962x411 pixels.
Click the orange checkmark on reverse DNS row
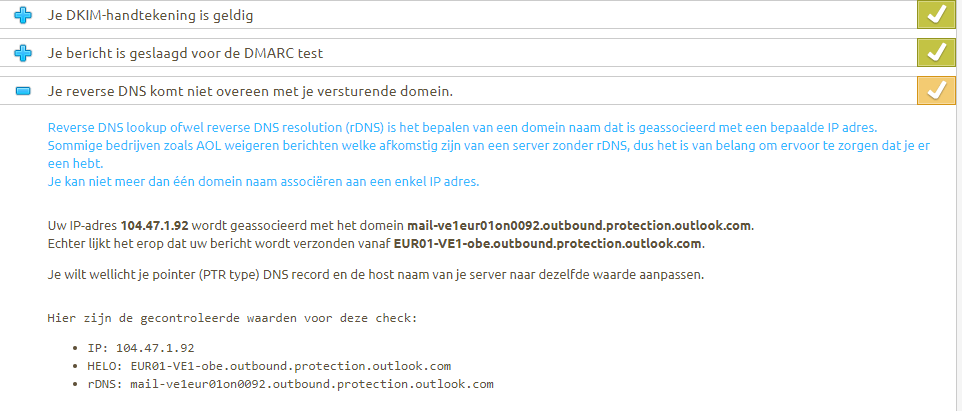click(936, 90)
